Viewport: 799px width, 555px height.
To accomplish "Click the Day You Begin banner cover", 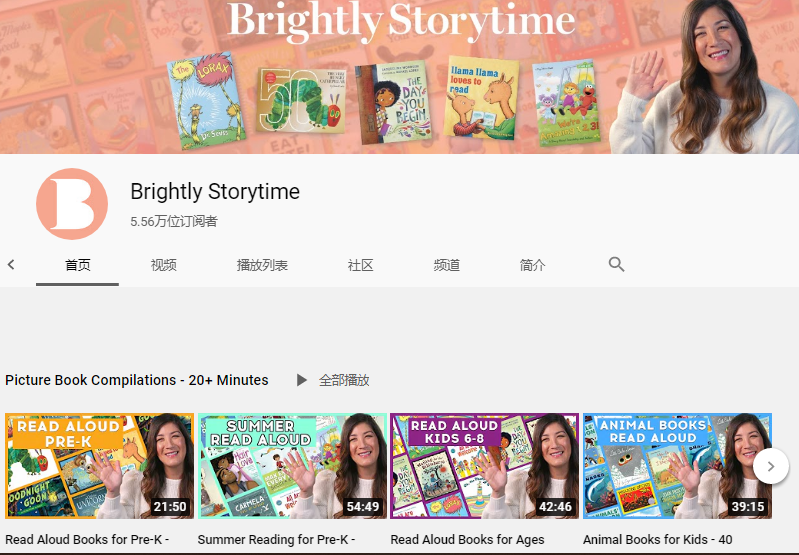I will tap(393, 102).
